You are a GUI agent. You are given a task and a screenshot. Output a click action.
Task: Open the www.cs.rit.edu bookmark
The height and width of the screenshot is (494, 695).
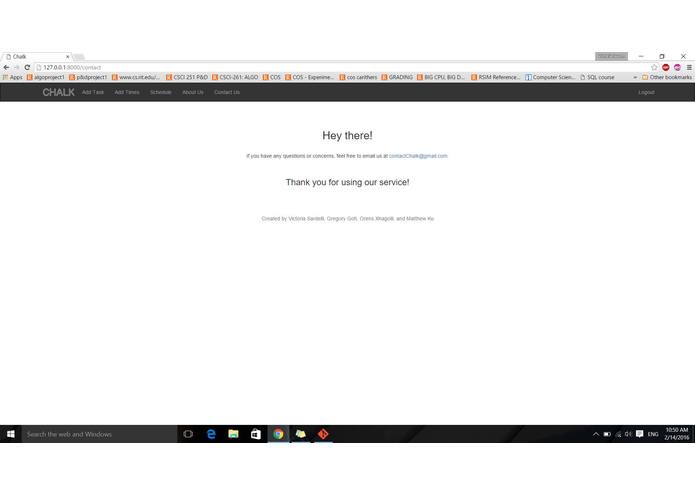coord(136,77)
